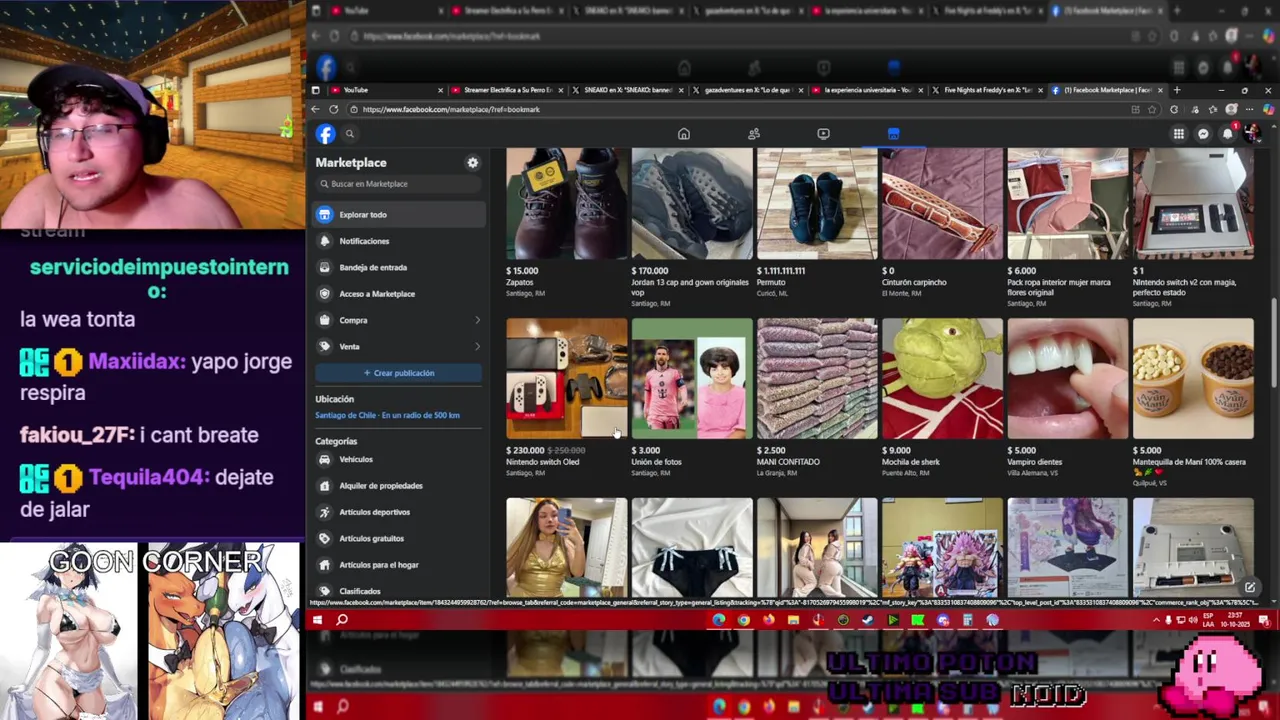Open Marketplace settings gear
The height and width of the screenshot is (720, 1280).
pos(473,163)
